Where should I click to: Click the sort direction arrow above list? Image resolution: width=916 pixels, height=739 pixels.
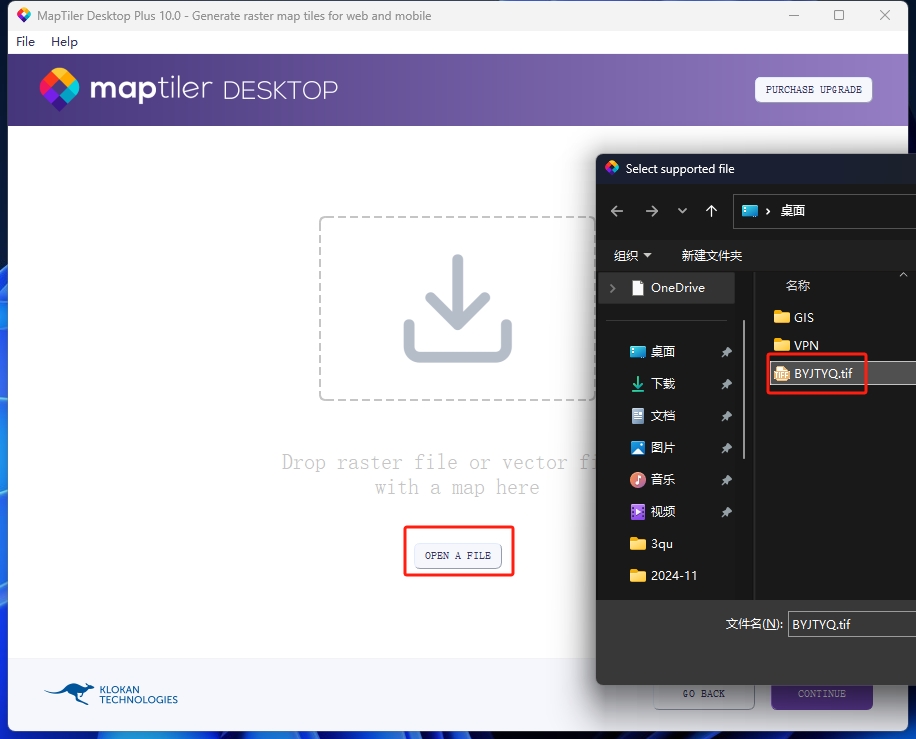pyautogui.click(x=903, y=275)
